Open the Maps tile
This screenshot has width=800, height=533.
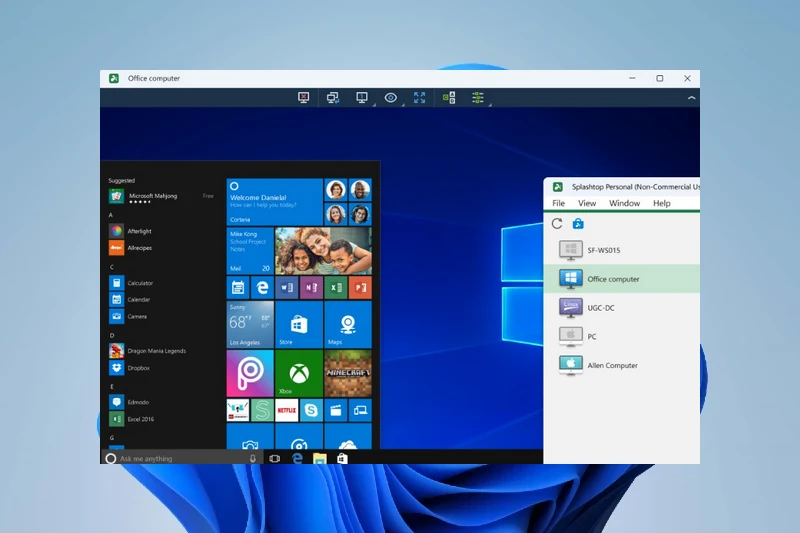pos(348,324)
